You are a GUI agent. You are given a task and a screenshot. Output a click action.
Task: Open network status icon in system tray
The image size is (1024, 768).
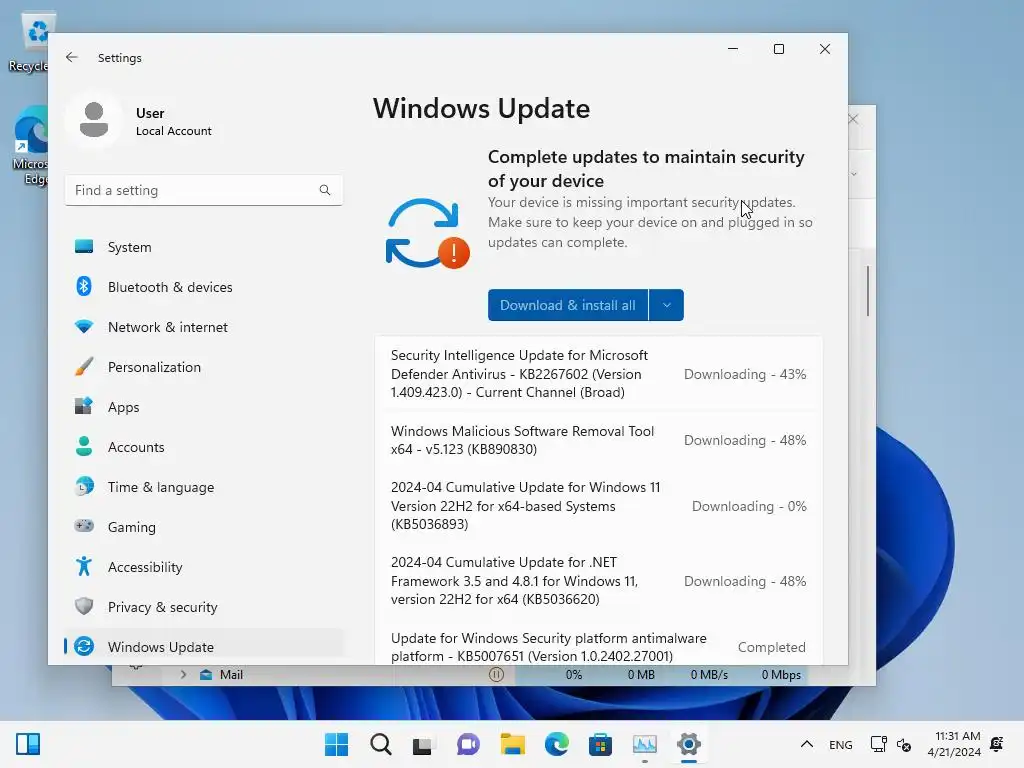pyautogui.click(x=878, y=744)
